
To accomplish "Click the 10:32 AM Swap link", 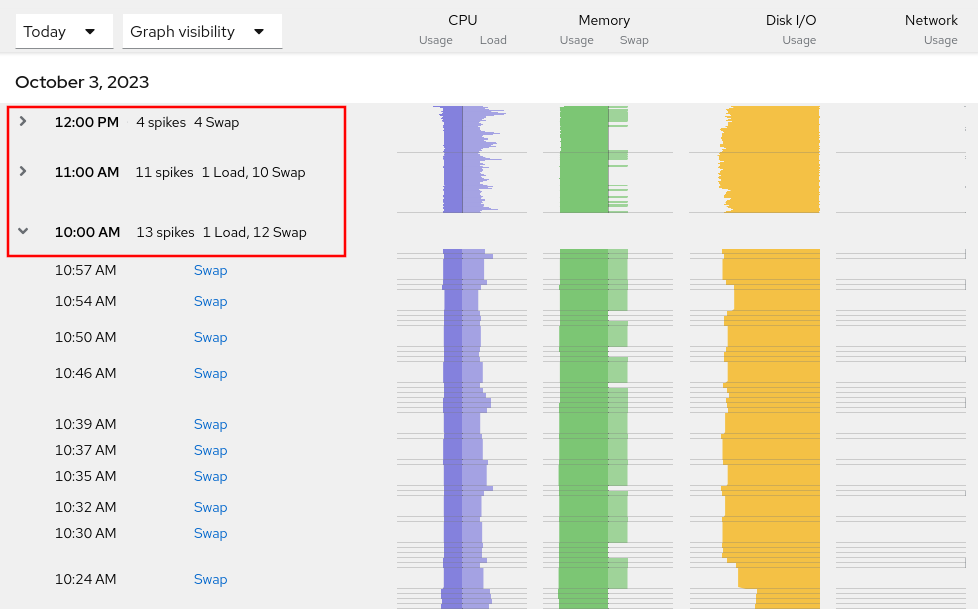I will click(210, 507).
